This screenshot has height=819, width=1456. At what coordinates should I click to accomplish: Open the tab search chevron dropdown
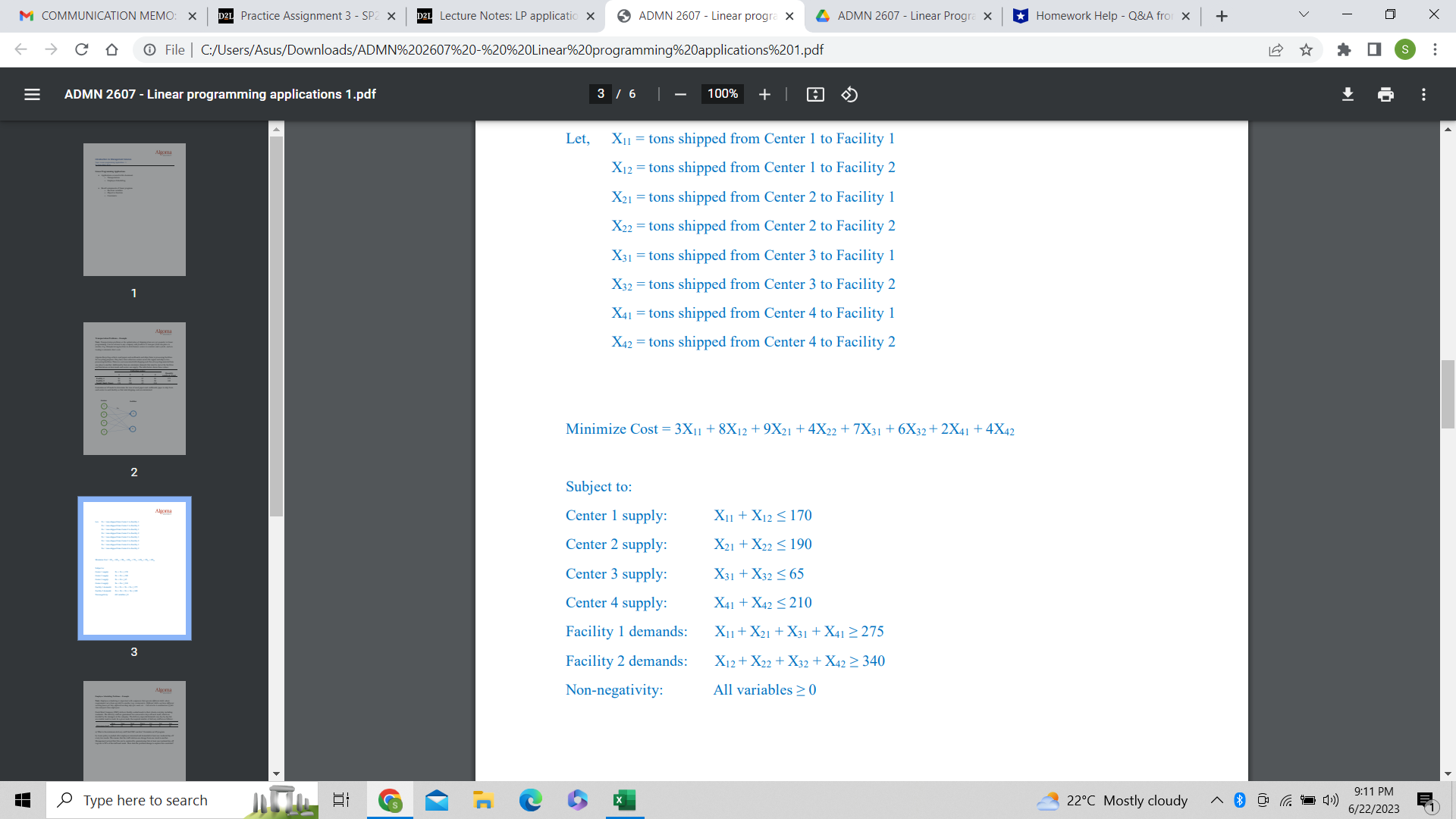point(1303,14)
